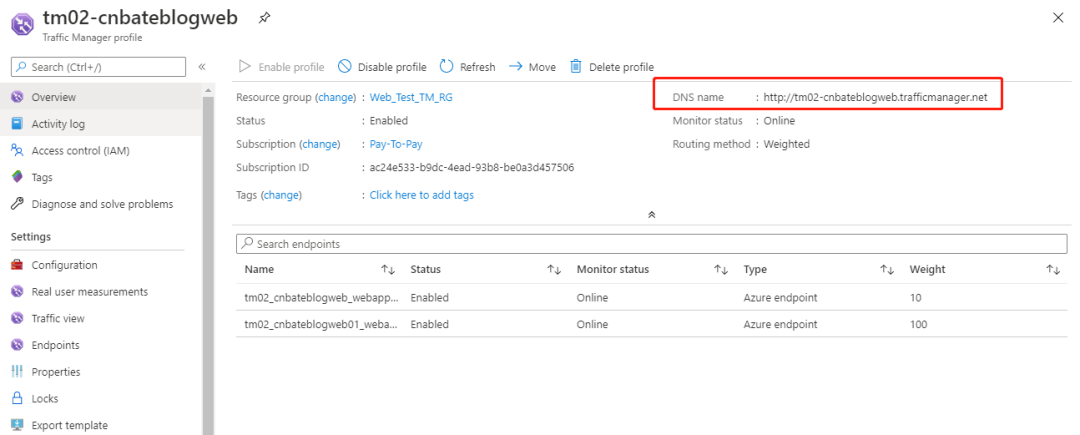Screen dimensions: 1080x435
Task: Click the Traffic view icon
Action: [18, 319]
